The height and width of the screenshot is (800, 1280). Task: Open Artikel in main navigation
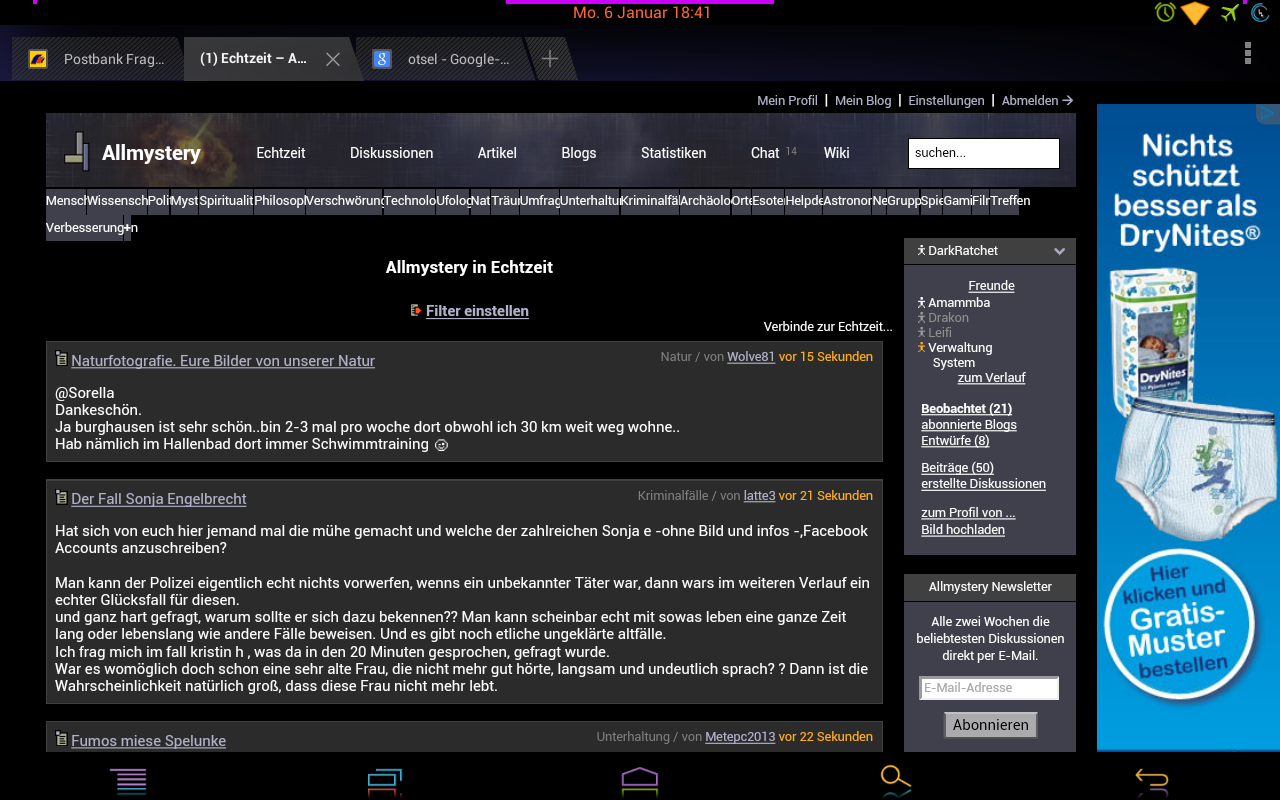pyautogui.click(x=497, y=153)
